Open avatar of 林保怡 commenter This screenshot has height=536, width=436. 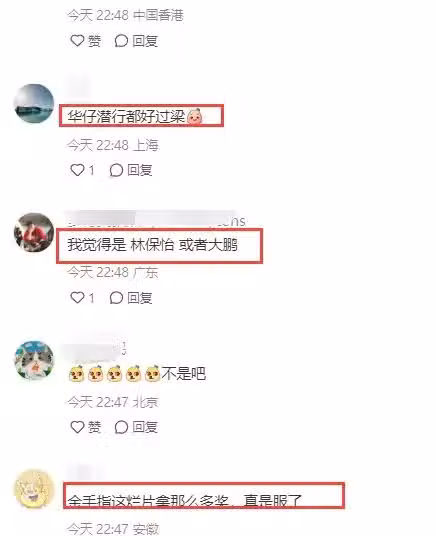click(x=34, y=232)
